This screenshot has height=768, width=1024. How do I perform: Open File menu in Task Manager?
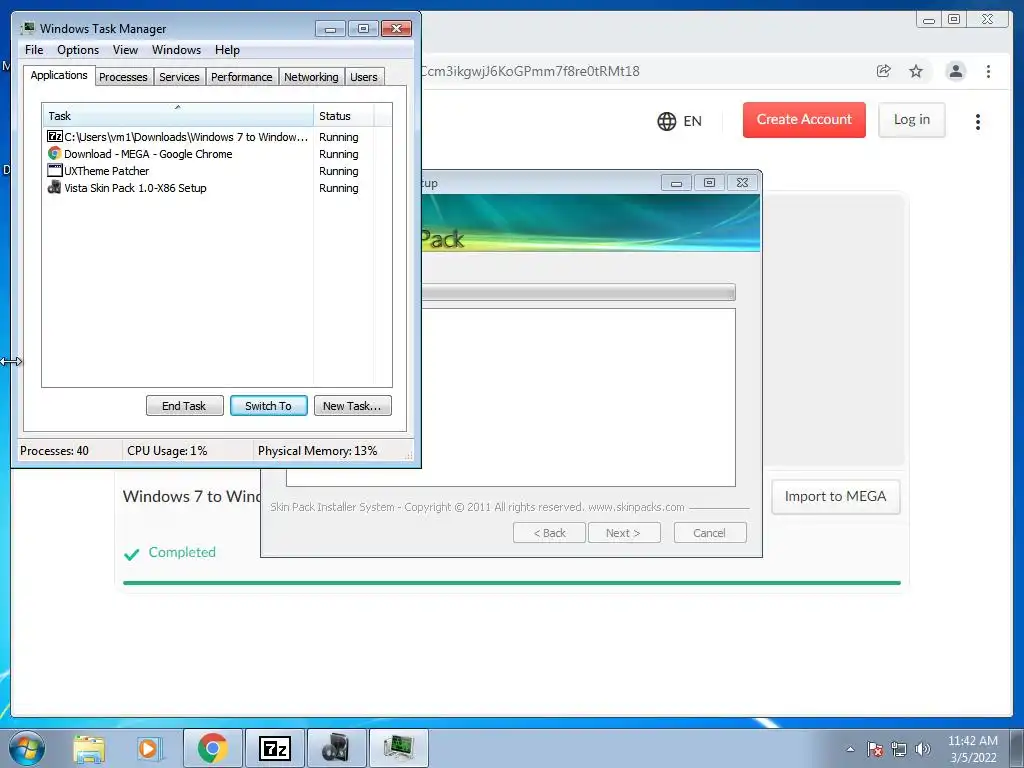point(34,50)
